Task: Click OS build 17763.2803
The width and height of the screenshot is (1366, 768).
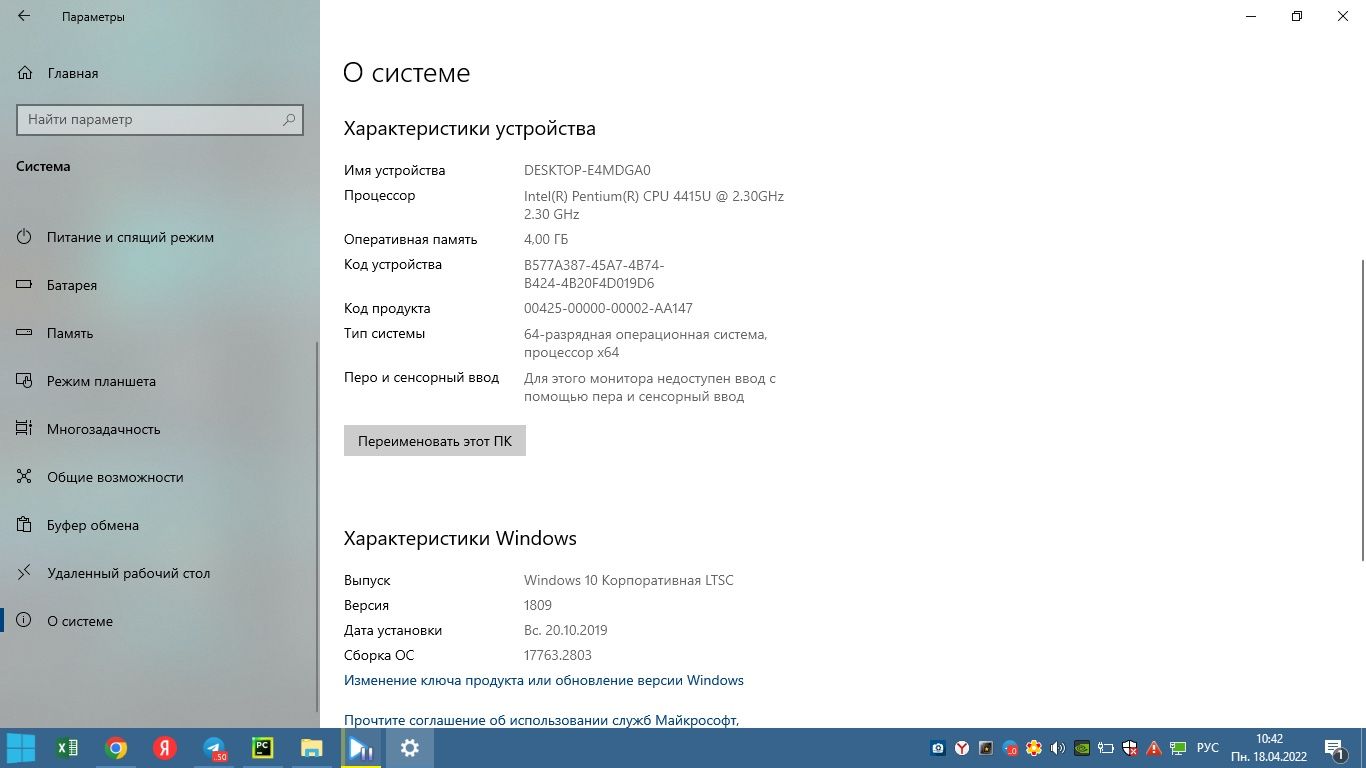Action: pos(558,655)
